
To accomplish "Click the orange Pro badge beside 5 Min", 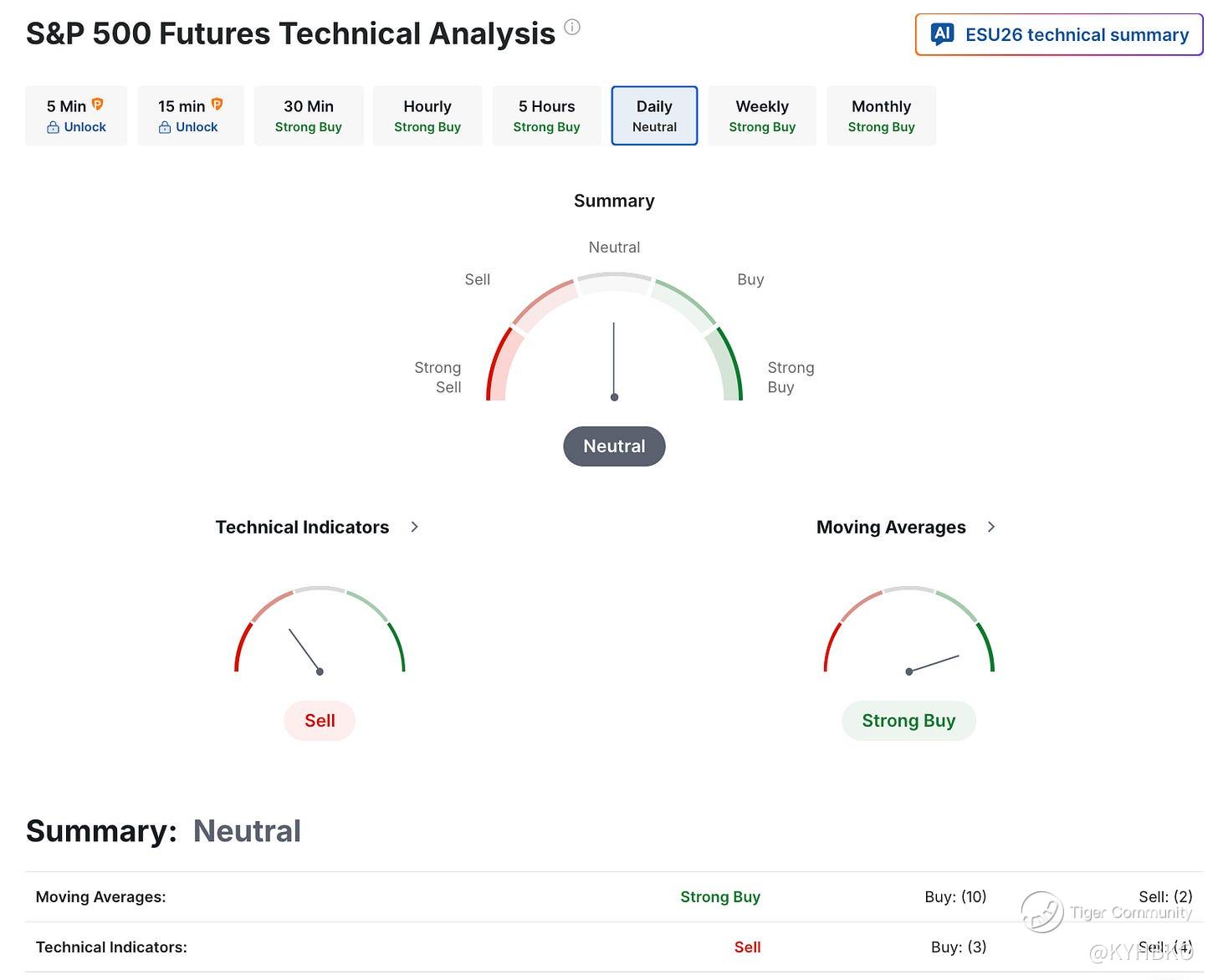I will coord(97,105).
